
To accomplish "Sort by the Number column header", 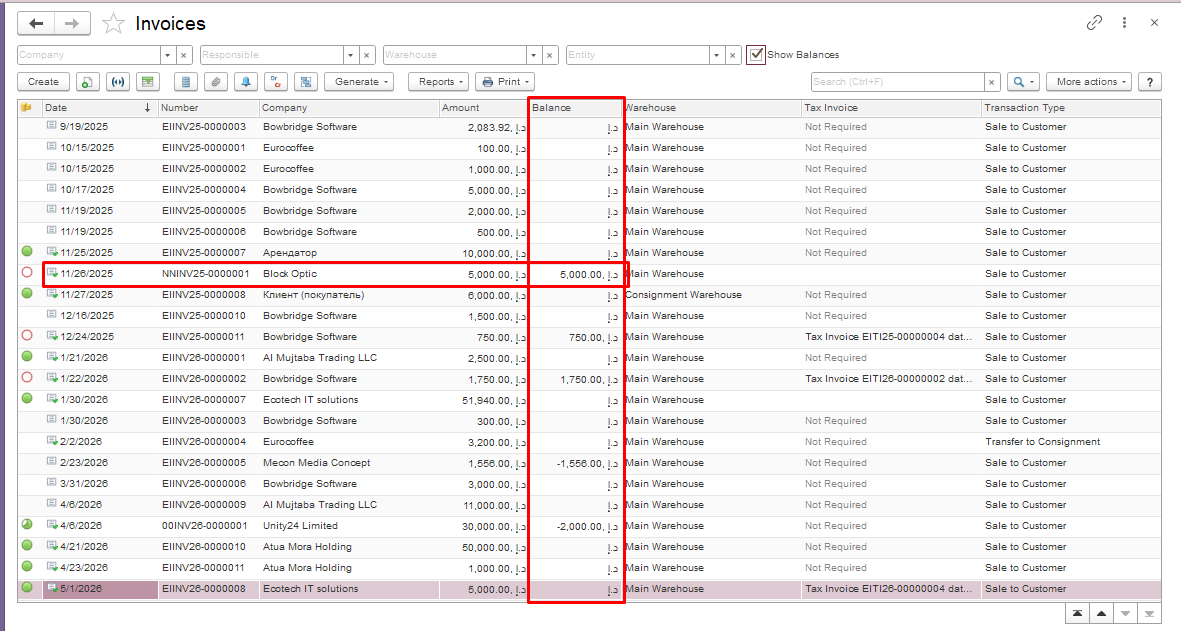I will pos(209,108).
